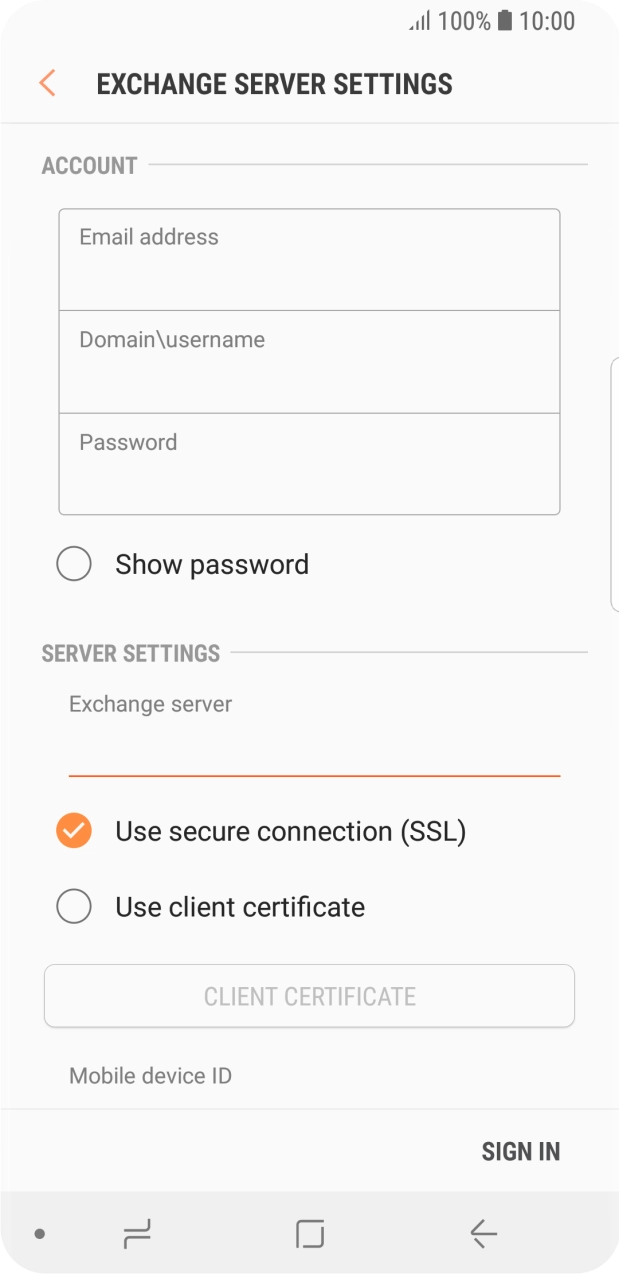Open the EXCHANGE SERVER SETTINGS title
Image resolution: width=619 pixels, height=1274 pixels.
[274, 83]
